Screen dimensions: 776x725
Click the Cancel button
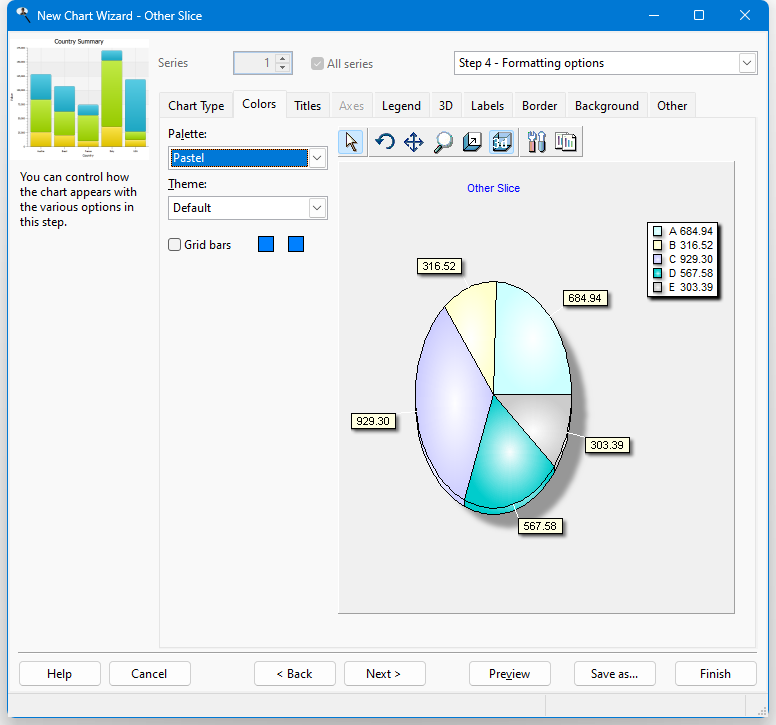(149, 674)
